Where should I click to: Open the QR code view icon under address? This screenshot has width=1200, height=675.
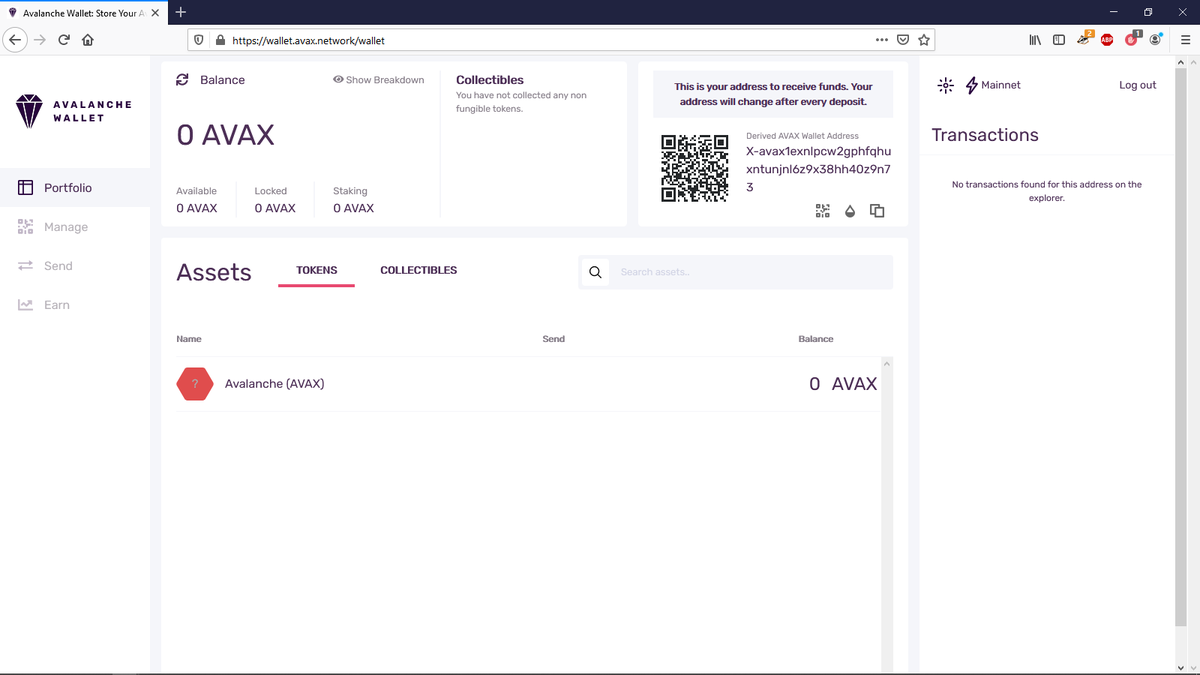pos(823,211)
